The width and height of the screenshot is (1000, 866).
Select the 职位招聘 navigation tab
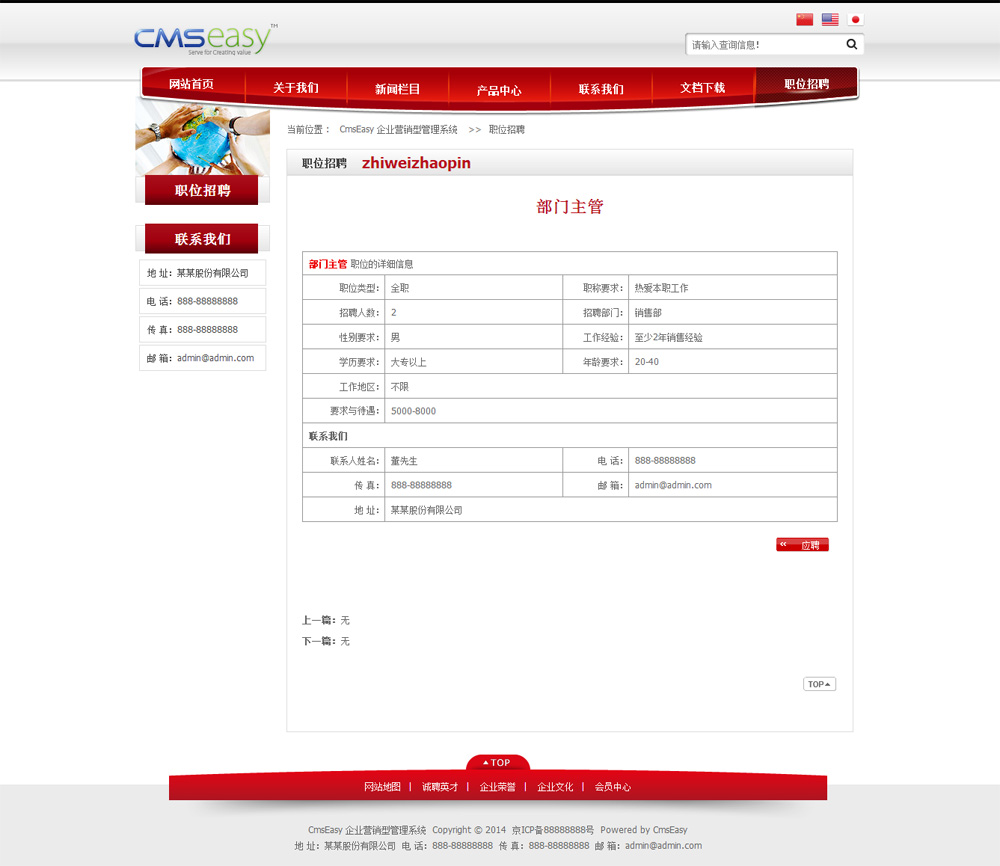(807, 84)
